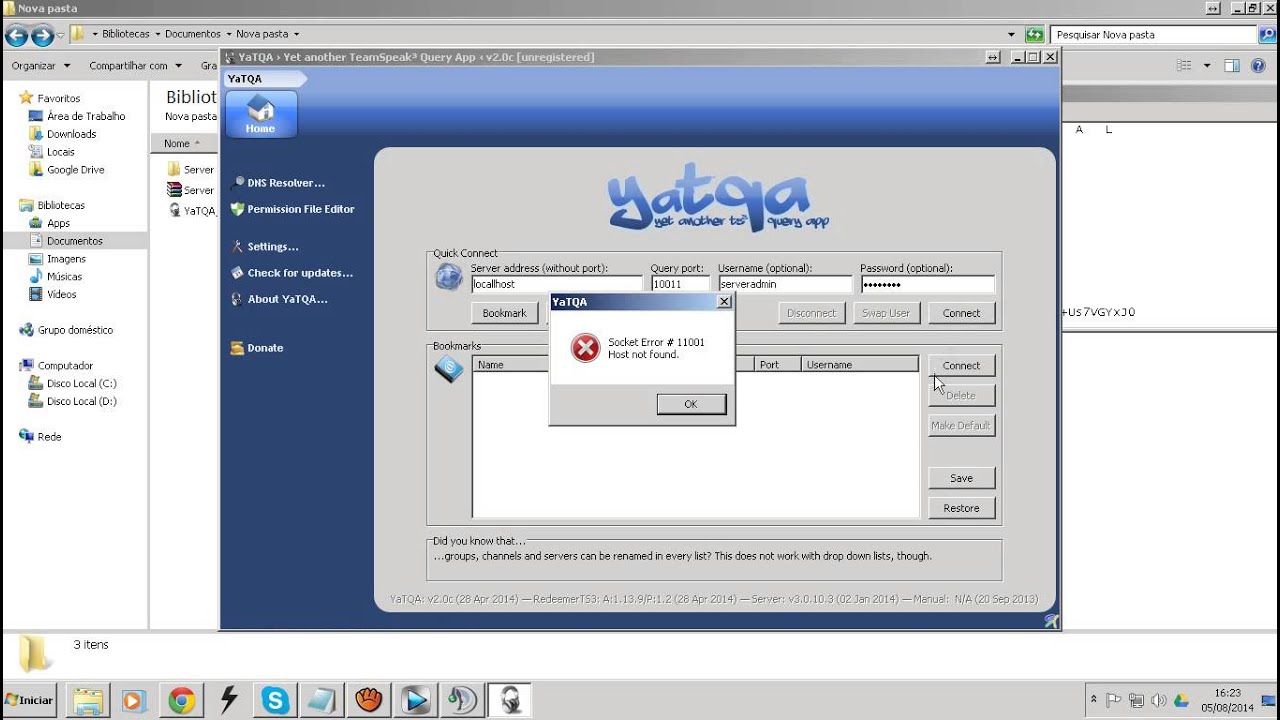Expand the arrow after Nova pasta in breadcrumb
Viewport: 1280px width, 720px height.
click(296, 34)
